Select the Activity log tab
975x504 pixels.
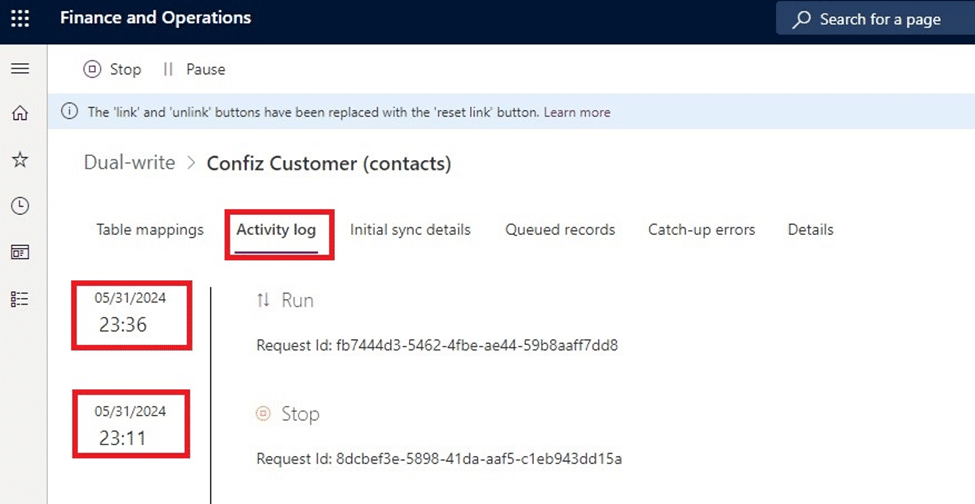pos(276,230)
